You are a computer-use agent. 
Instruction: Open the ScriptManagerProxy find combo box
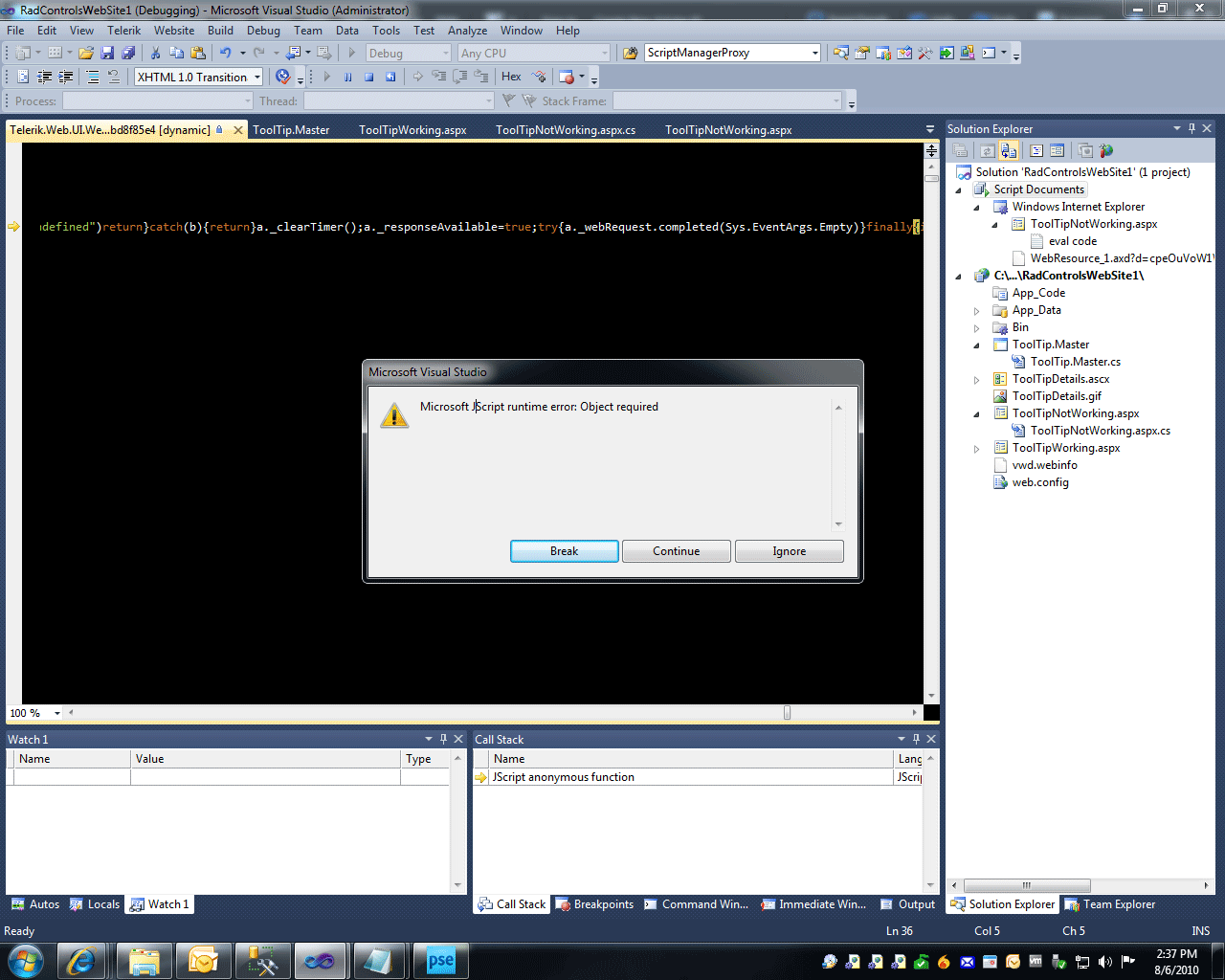coord(815,54)
